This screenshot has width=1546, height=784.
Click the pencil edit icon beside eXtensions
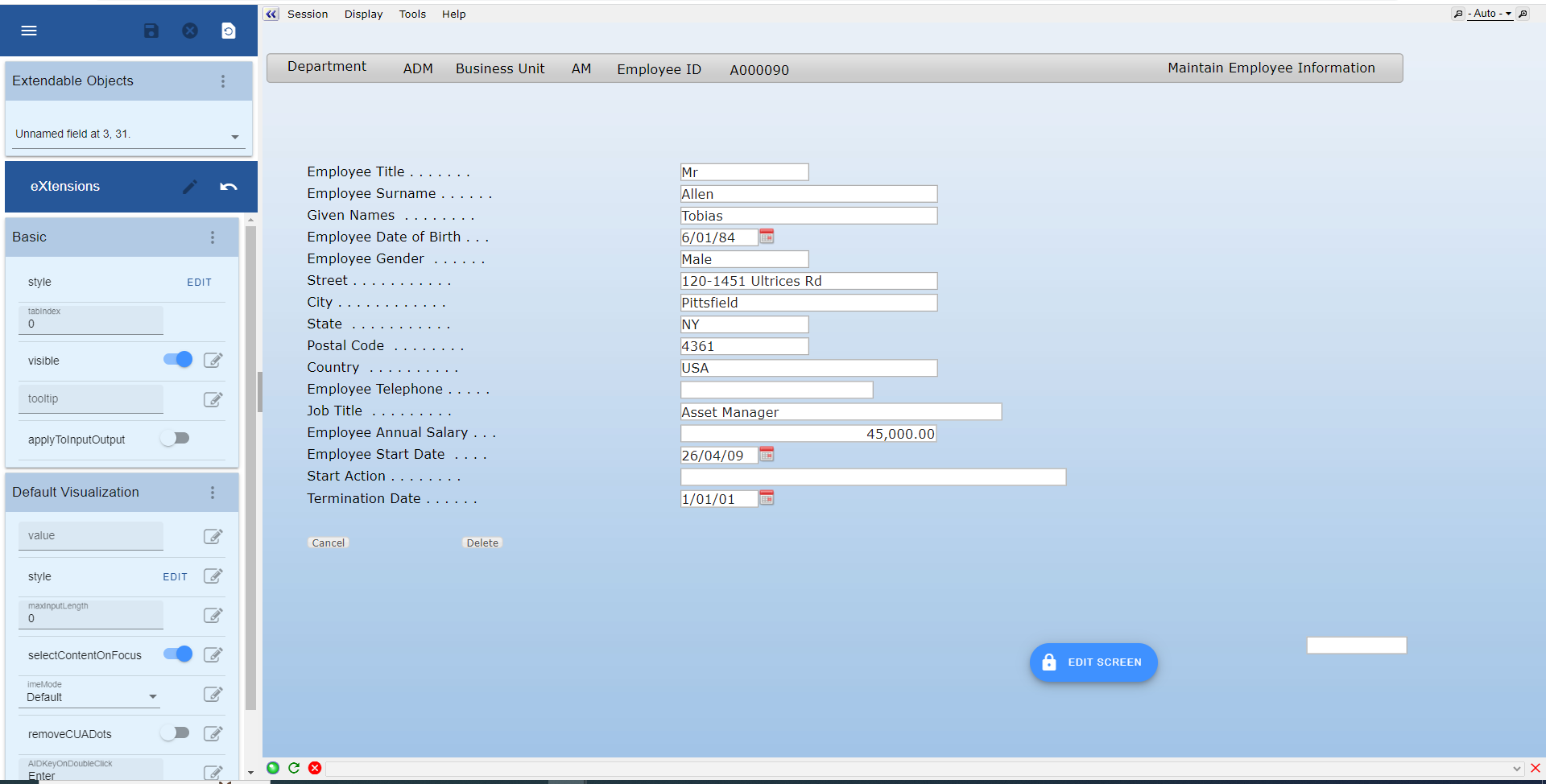(190, 187)
